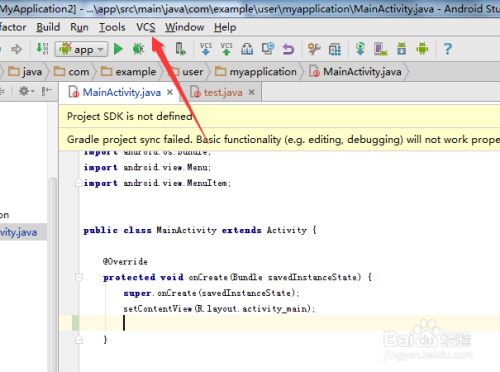Click the purple Revert arrow icon

coord(288,49)
